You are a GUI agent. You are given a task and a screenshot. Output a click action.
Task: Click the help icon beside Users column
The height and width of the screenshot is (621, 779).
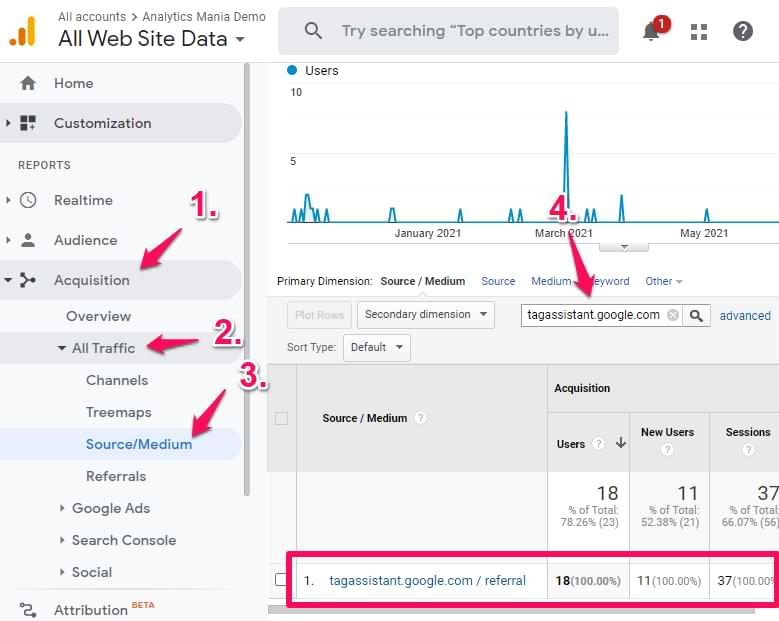point(598,444)
